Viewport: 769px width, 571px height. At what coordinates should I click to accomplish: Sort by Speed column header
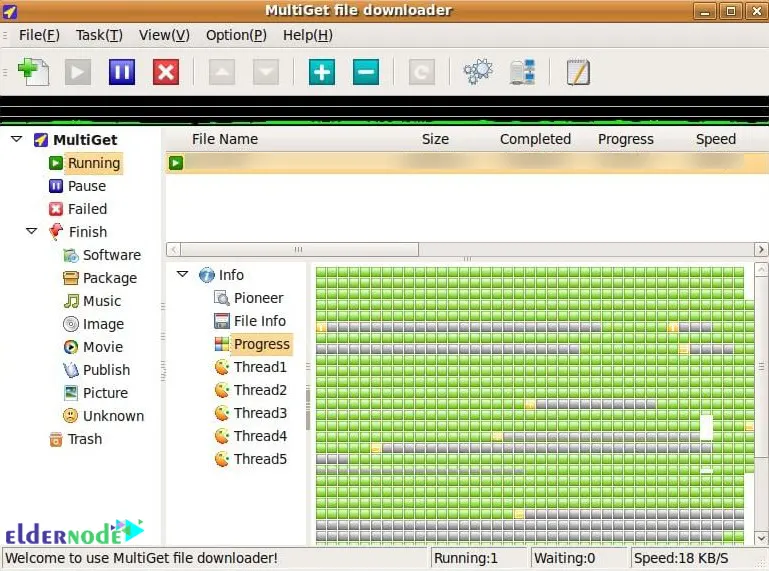pos(716,139)
